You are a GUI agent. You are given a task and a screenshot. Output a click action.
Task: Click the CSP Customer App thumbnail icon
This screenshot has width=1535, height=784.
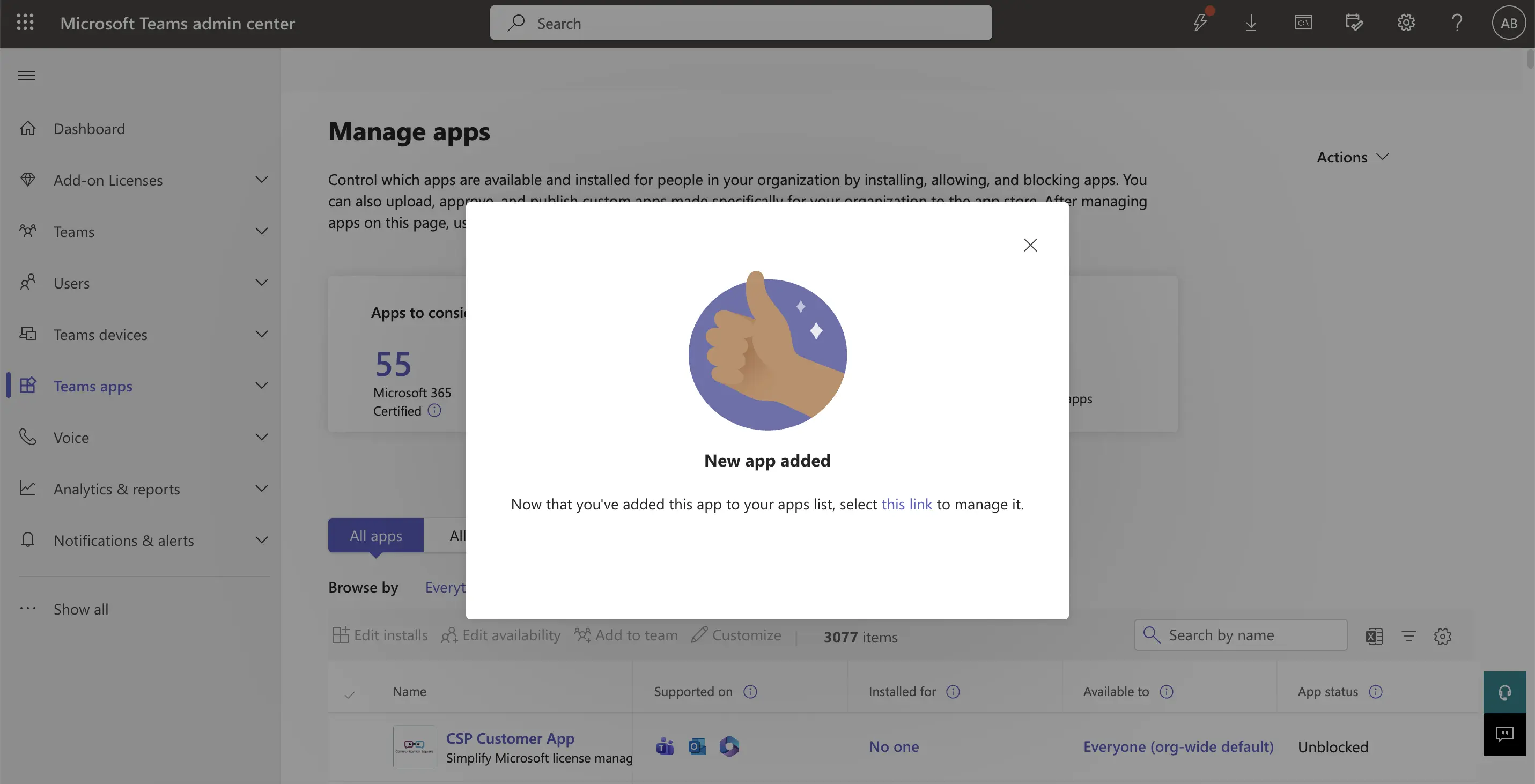[414, 746]
